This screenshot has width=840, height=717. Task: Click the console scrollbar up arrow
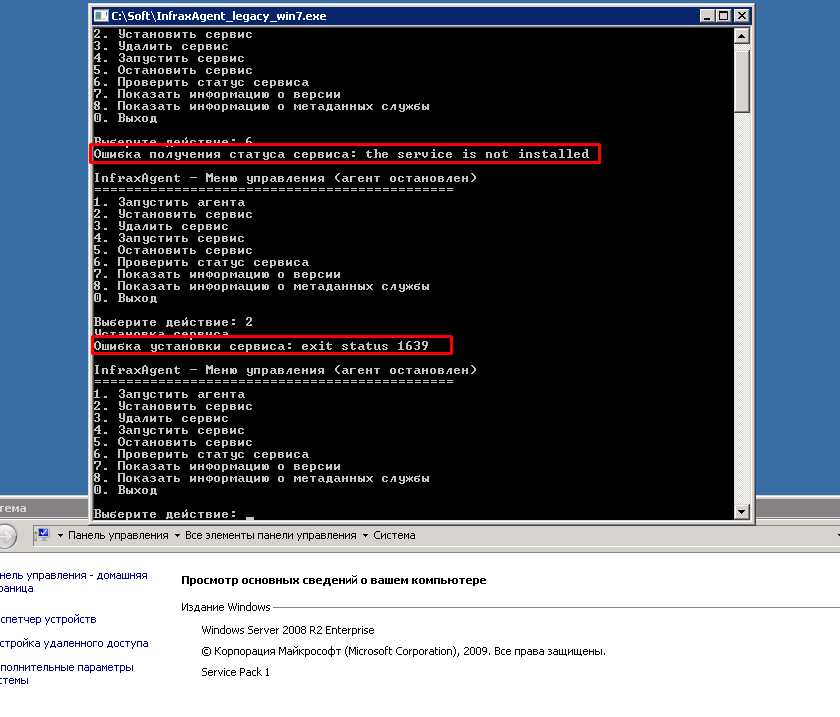pos(742,36)
